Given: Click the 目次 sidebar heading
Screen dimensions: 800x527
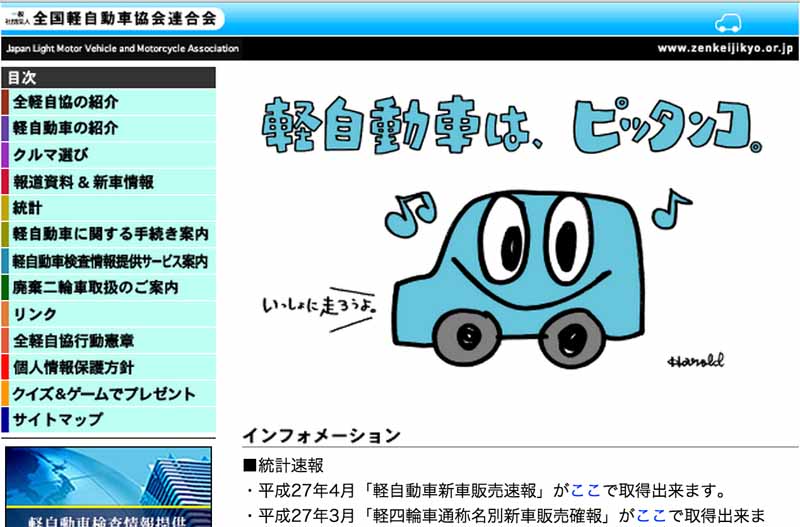Looking at the screenshot, I should pyautogui.click(x=109, y=78).
